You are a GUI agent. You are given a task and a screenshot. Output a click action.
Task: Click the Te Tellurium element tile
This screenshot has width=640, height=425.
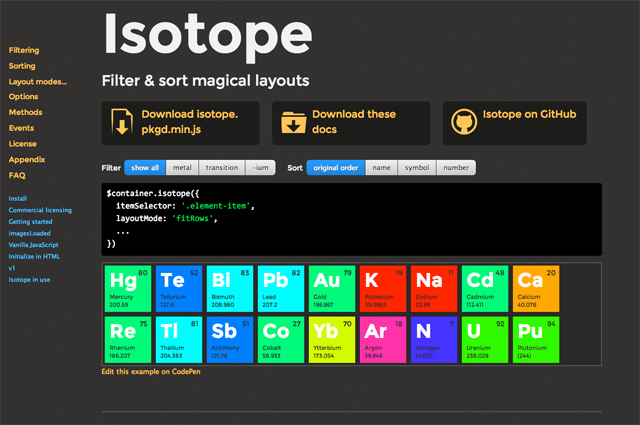179,289
